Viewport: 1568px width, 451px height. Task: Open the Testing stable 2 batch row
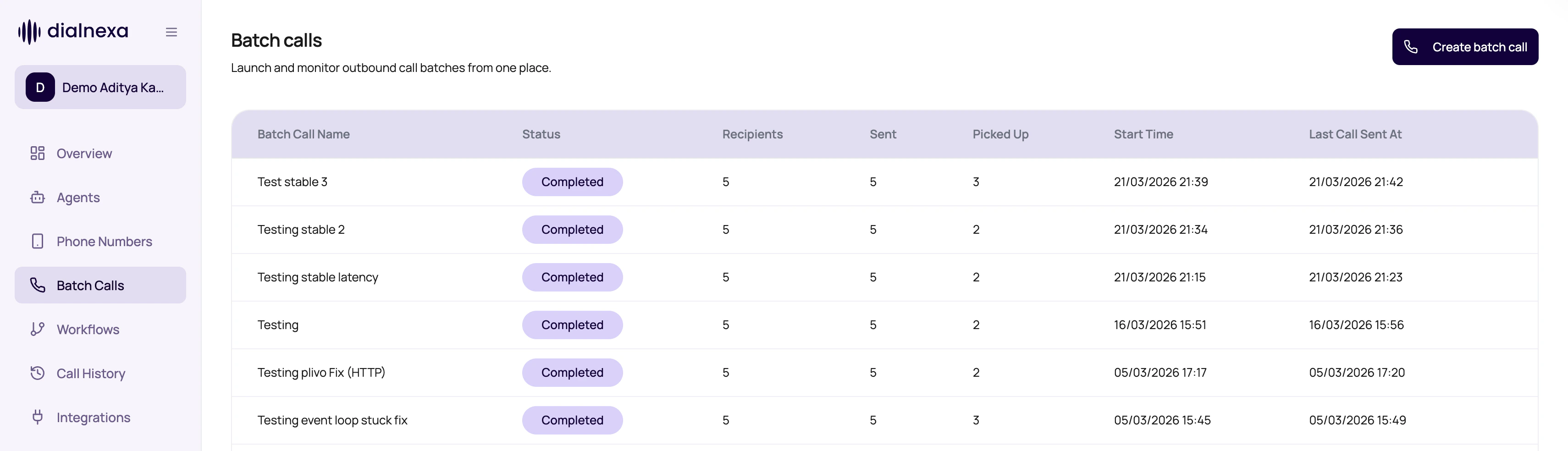(884, 230)
